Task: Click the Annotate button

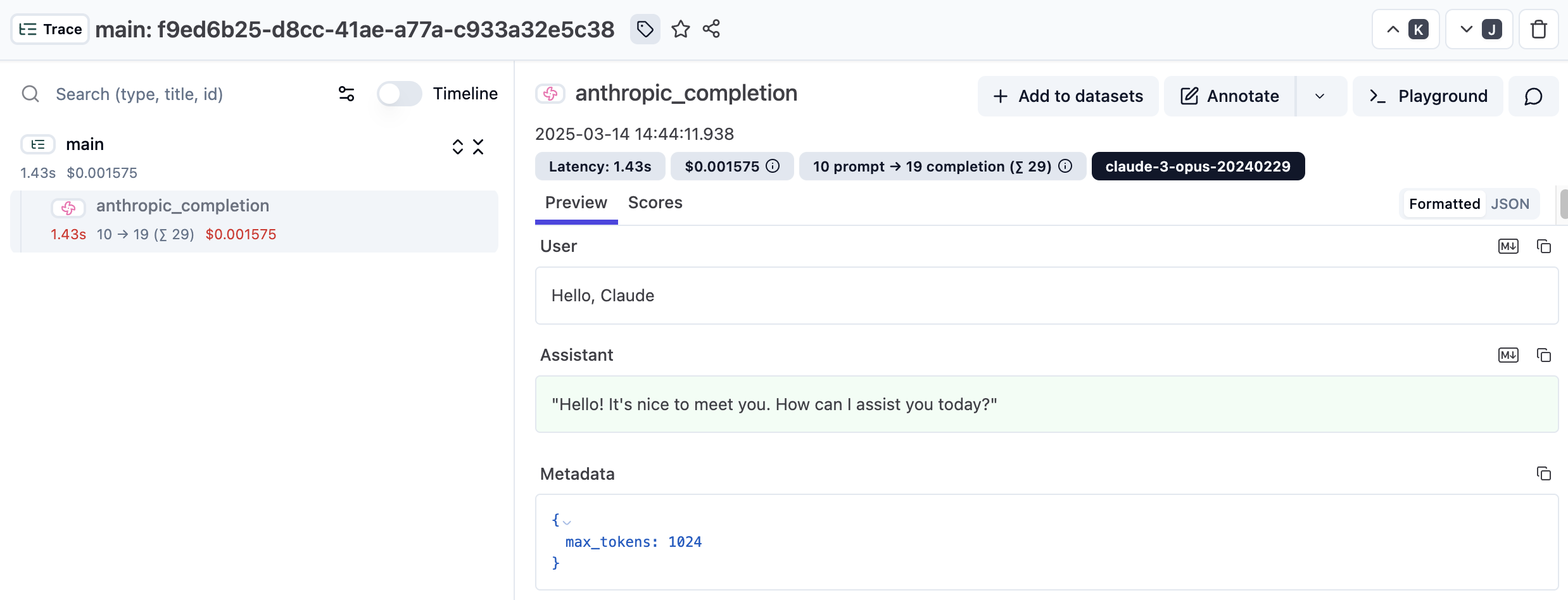Action: tap(1230, 96)
